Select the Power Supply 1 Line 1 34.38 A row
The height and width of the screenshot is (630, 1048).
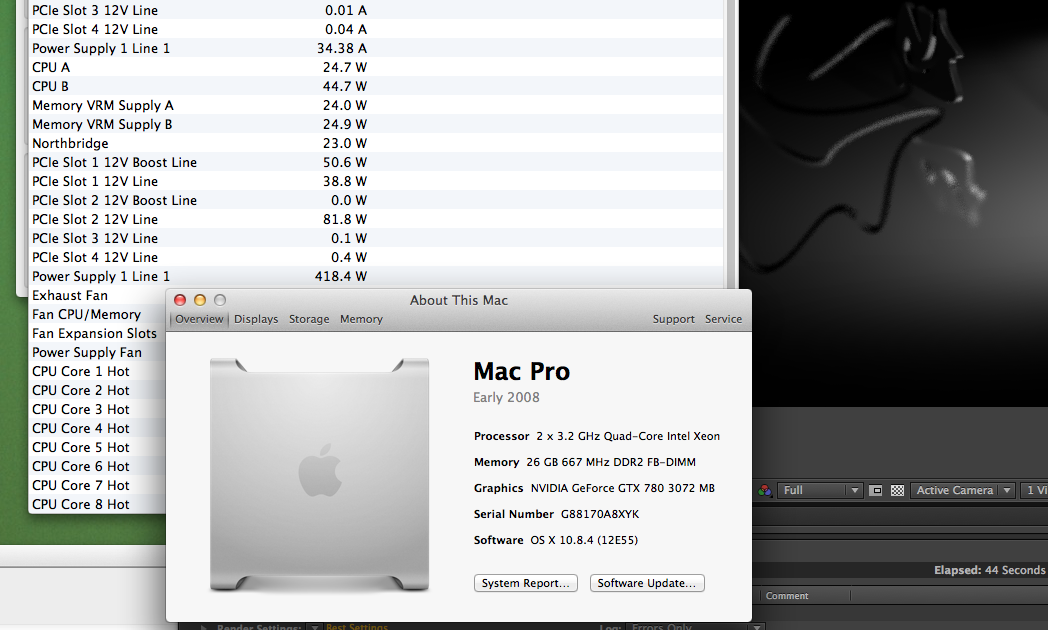(377, 48)
